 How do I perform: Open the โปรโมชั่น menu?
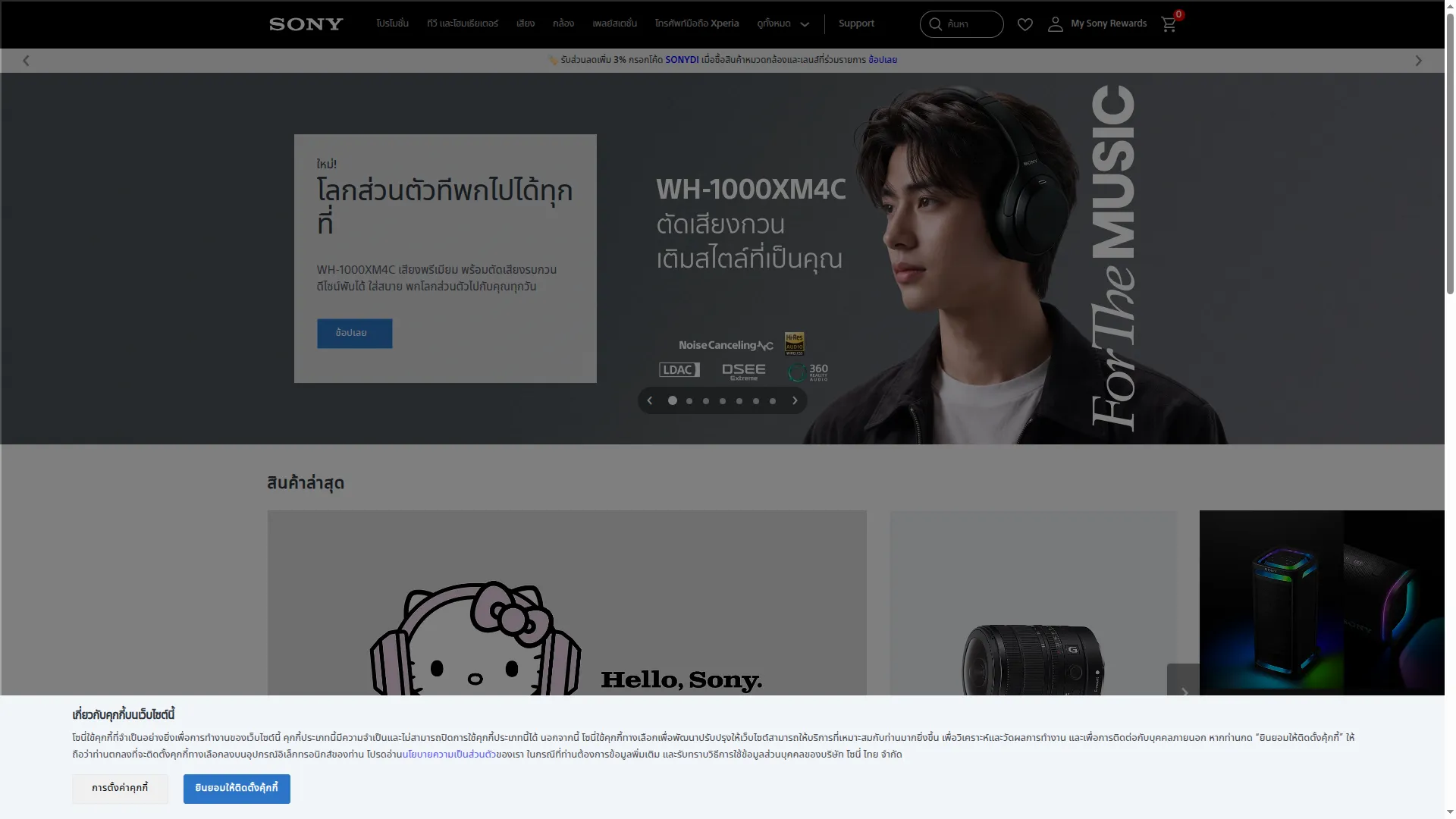tap(392, 24)
